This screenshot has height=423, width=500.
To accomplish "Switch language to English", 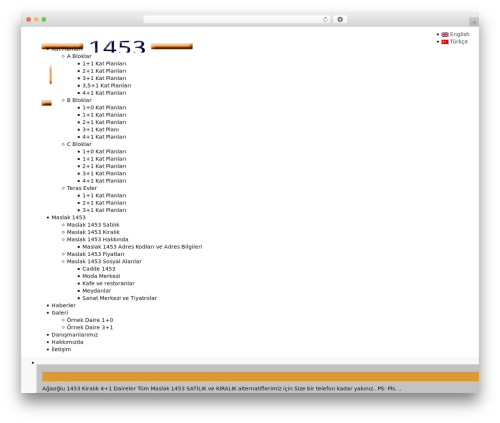I will 459,34.
